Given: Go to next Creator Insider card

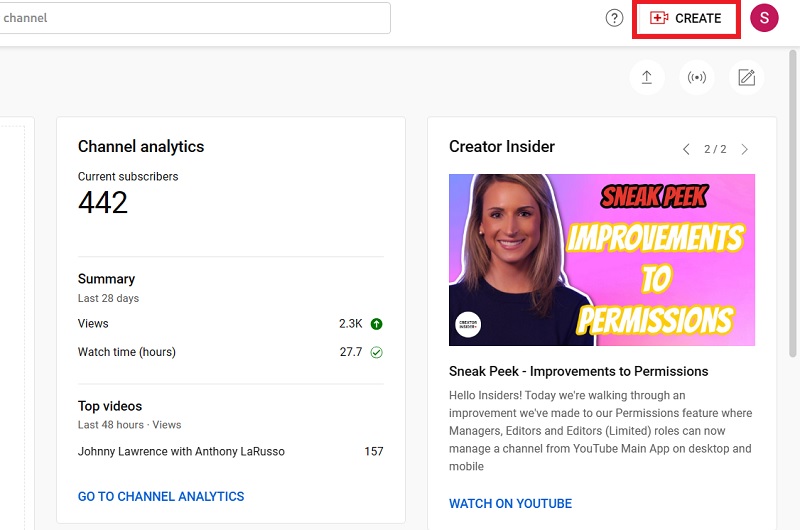Looking at the screenshot, I should click(x=745, y=149).
